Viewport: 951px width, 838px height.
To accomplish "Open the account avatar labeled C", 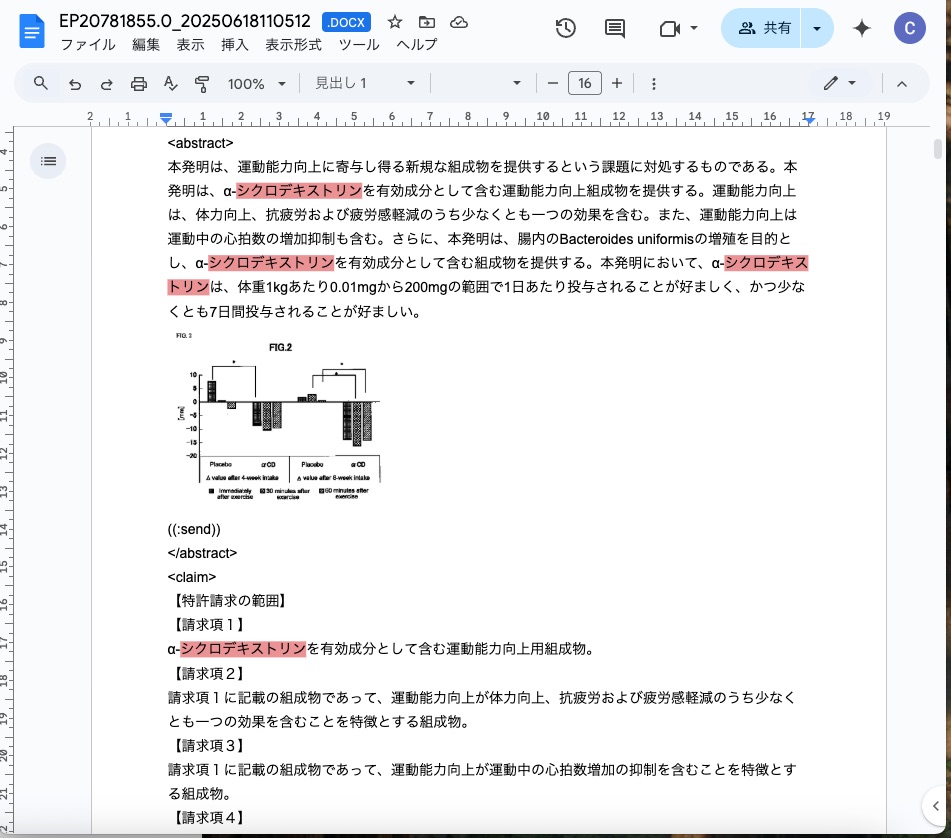I will (909, 28).
